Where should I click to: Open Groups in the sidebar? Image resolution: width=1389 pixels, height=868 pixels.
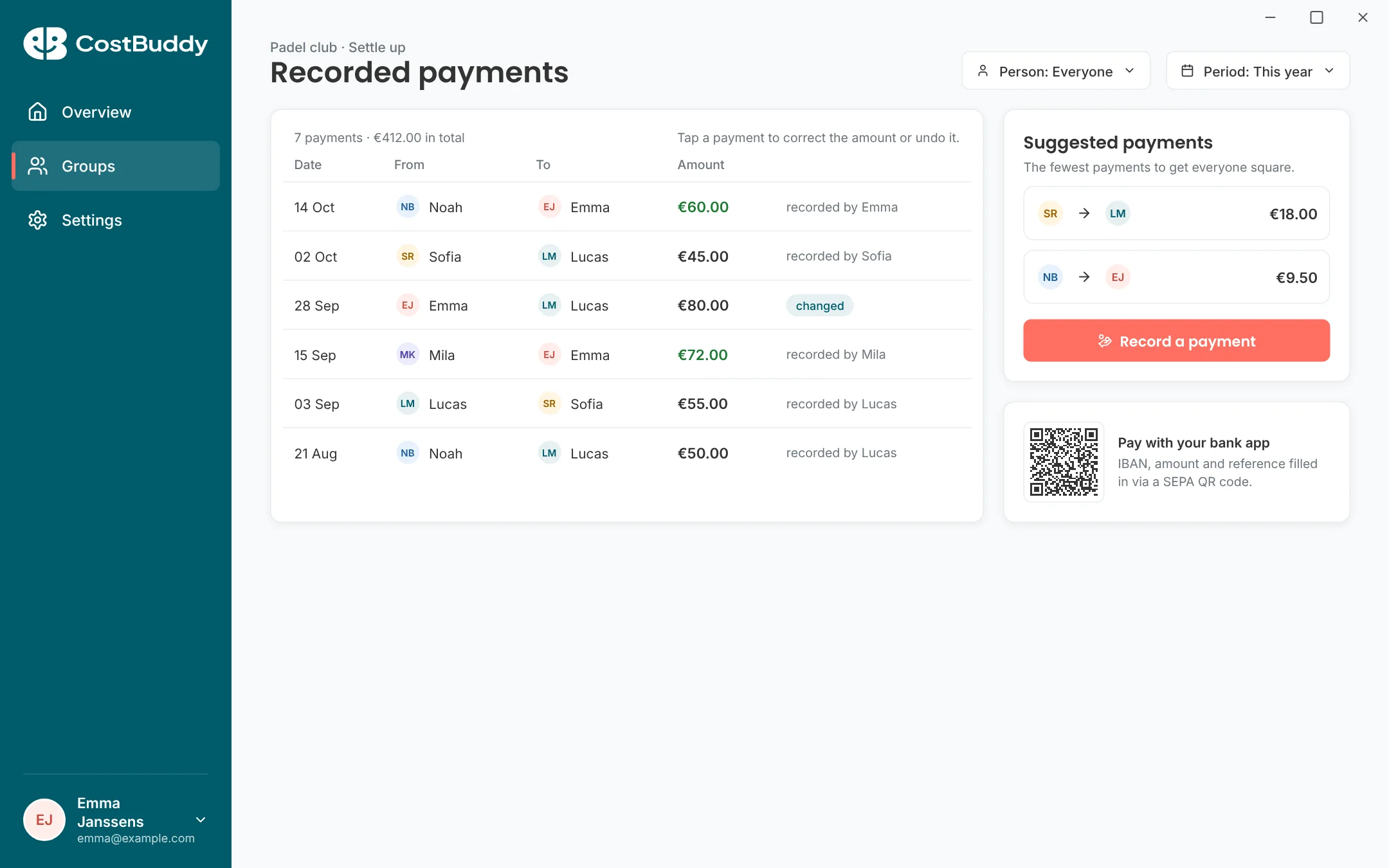(116, 166)
